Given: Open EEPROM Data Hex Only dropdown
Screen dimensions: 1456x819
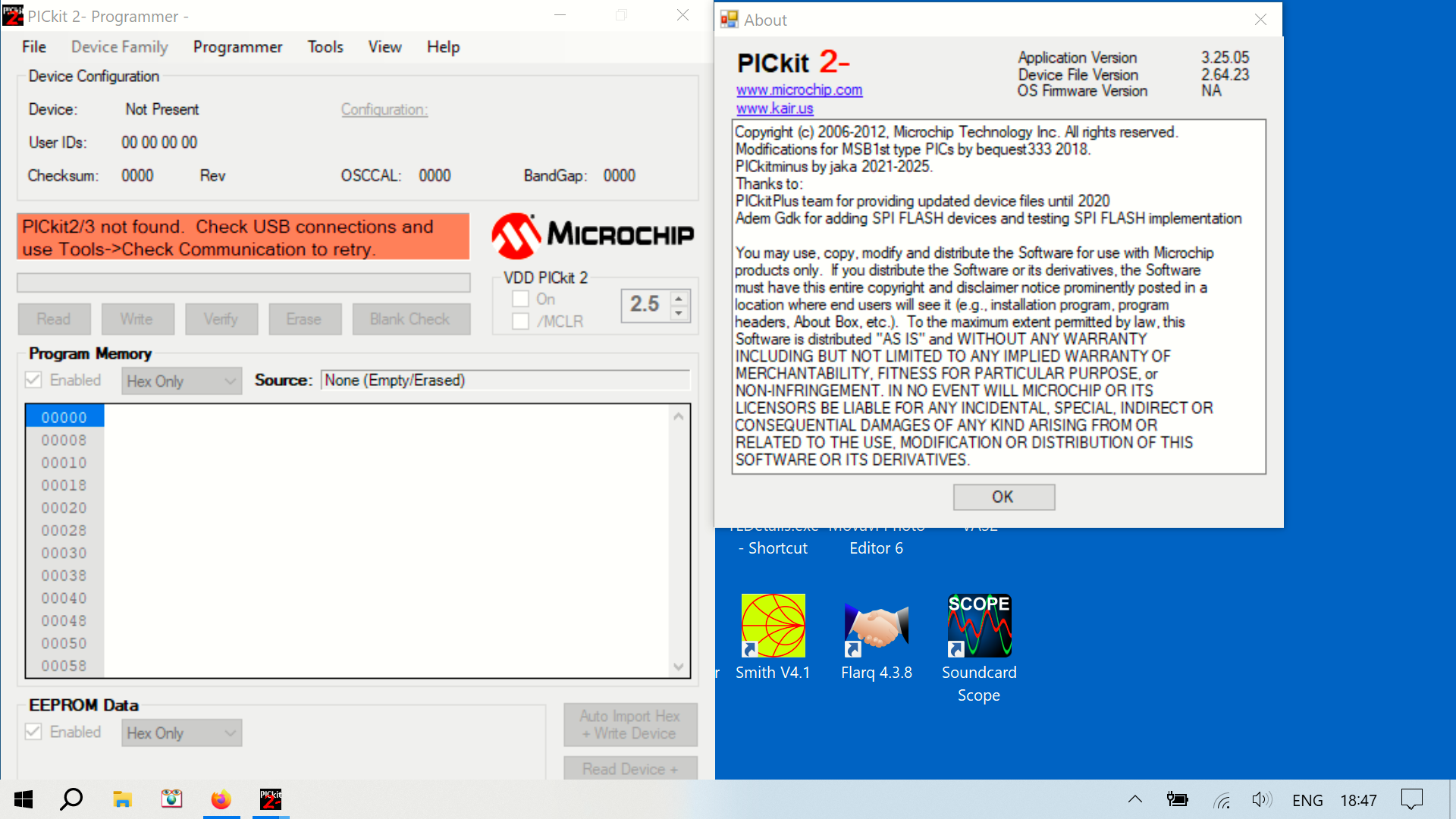Looking at the screenshot, I should [x=181, y=733].
